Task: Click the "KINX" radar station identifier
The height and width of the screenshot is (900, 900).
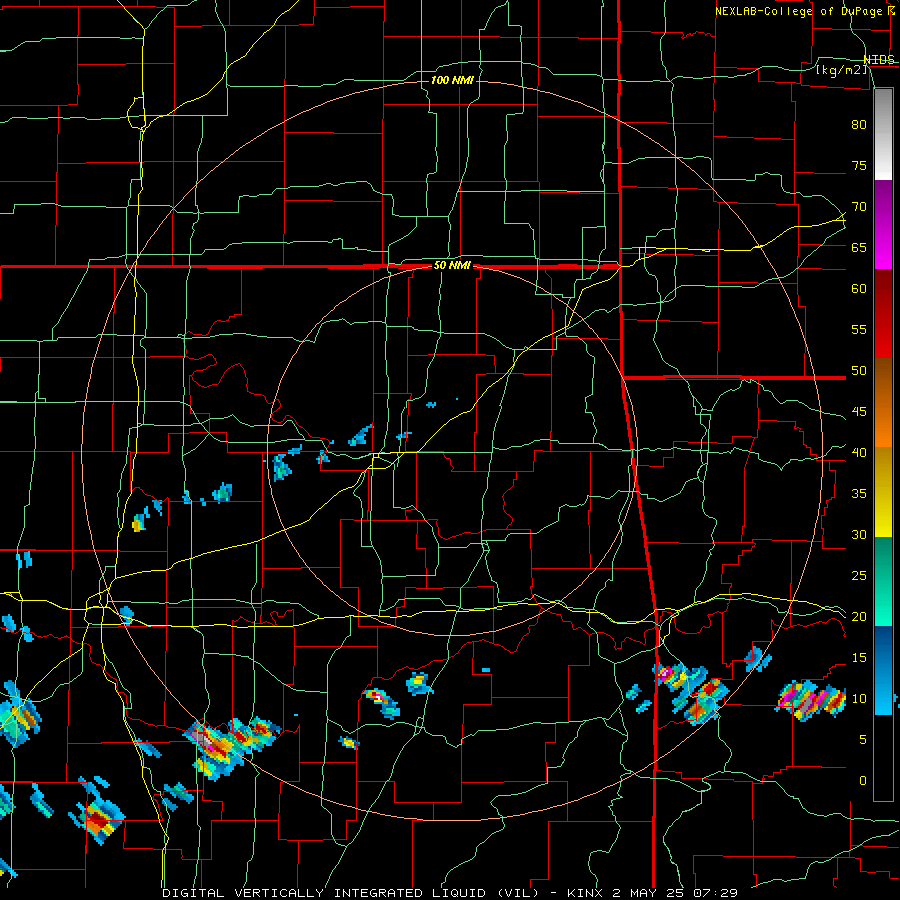Action: pos(587,893)
